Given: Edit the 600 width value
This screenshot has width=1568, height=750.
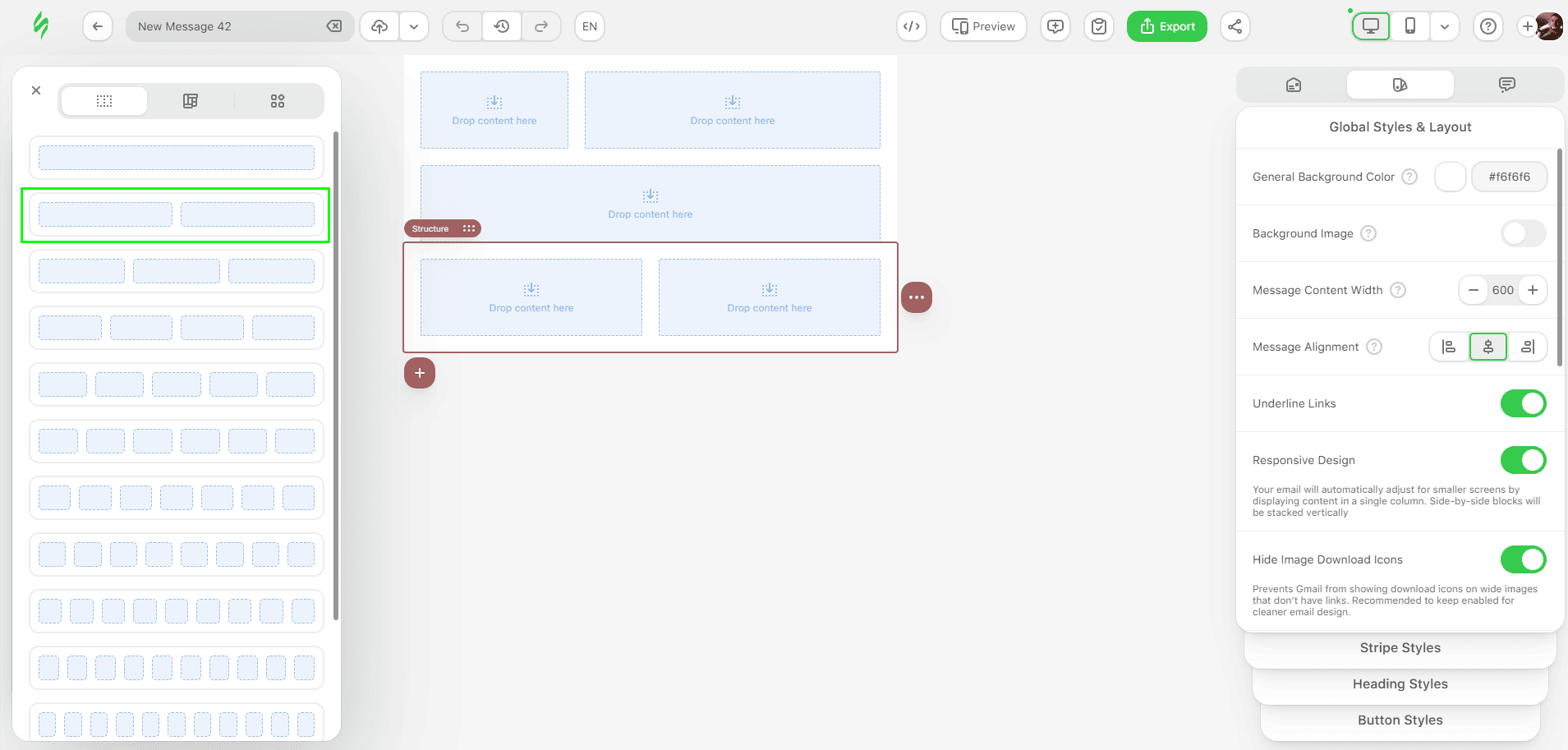Looking at the screenshot, I should (x=1503, y=290).
